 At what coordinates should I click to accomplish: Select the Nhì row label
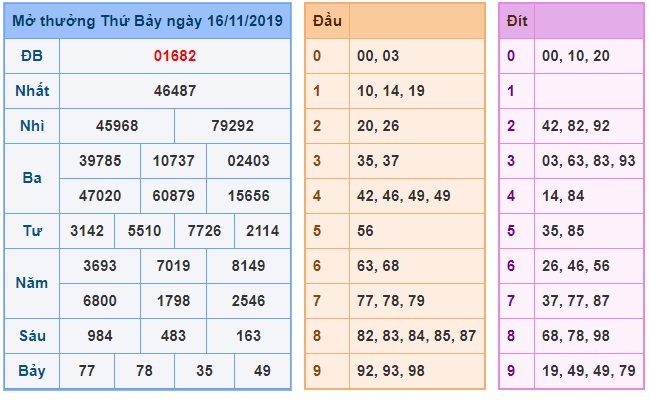32,126
